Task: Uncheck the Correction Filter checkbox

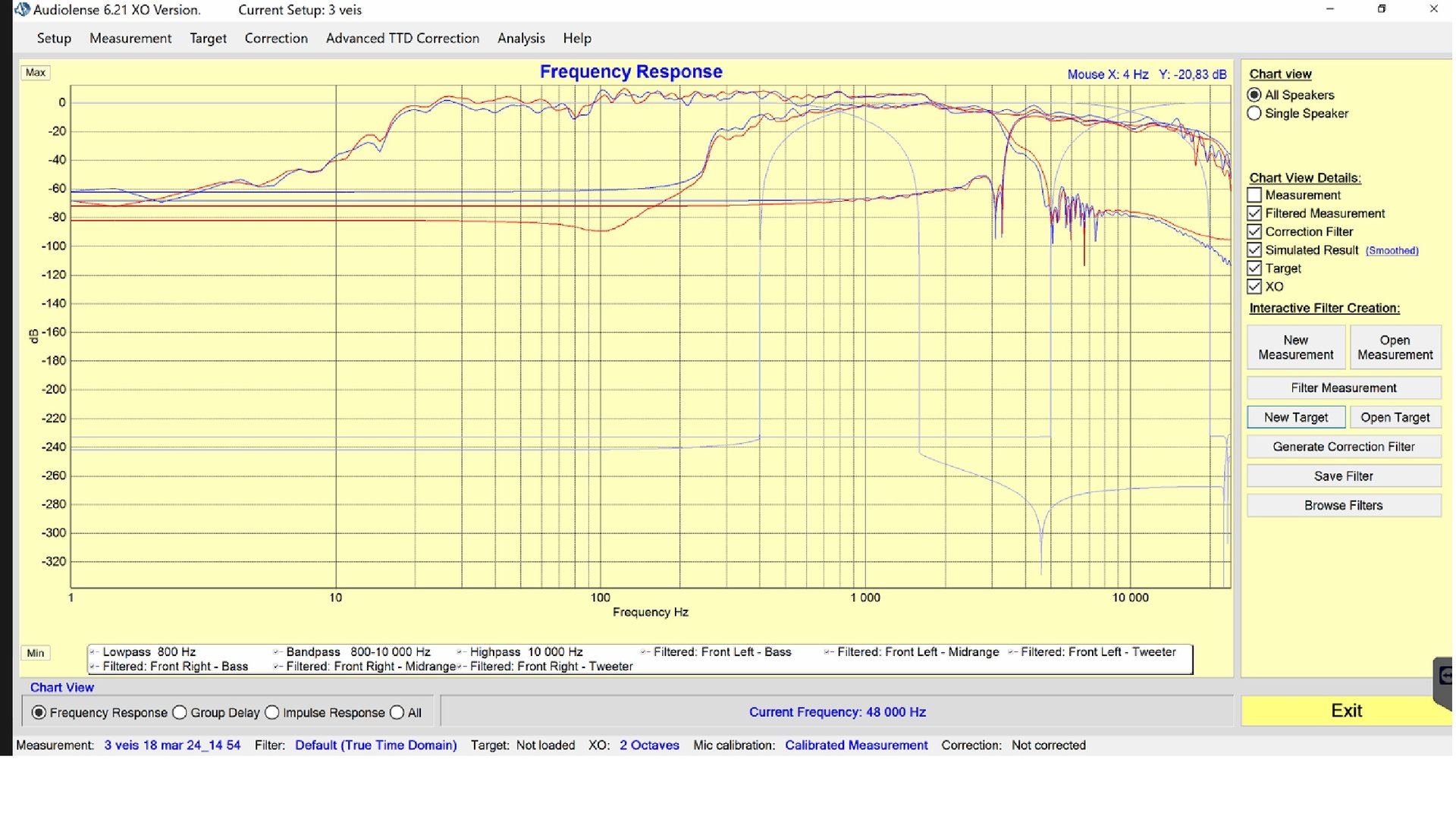Action: [x=1254, y=232]
